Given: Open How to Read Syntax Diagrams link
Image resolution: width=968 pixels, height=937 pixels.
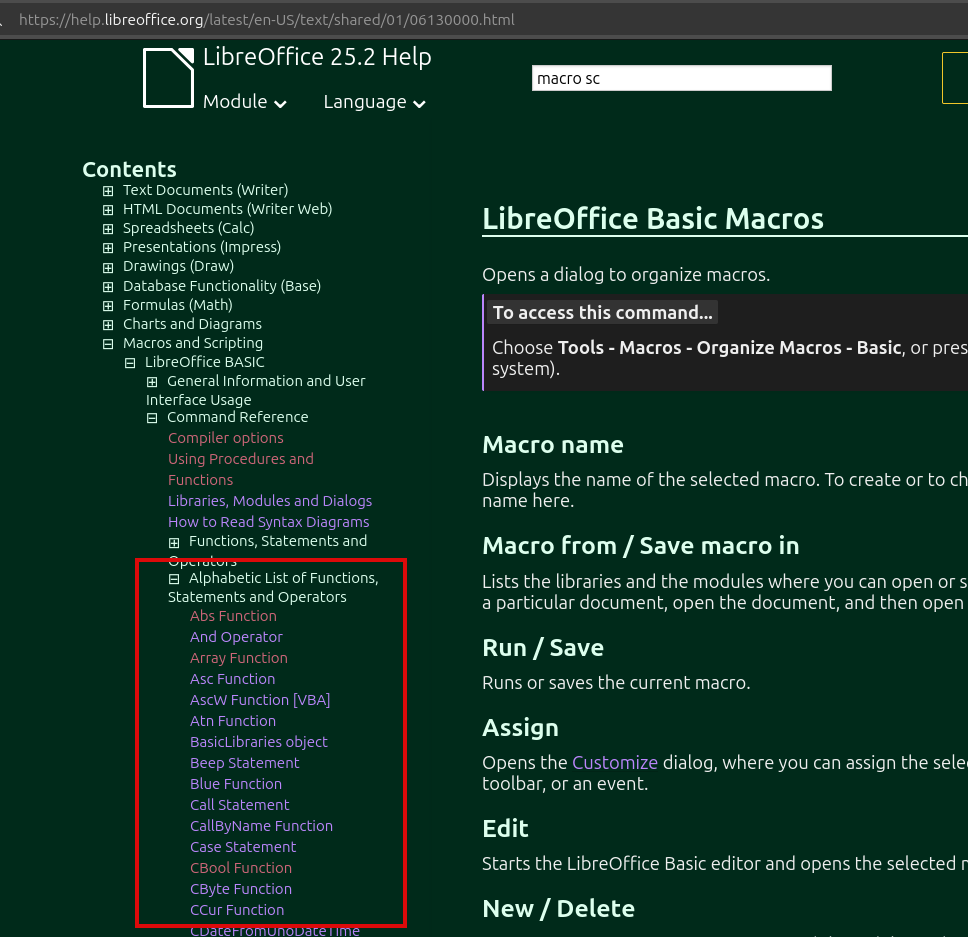Looking at the screenshot, I should point(269,522).
